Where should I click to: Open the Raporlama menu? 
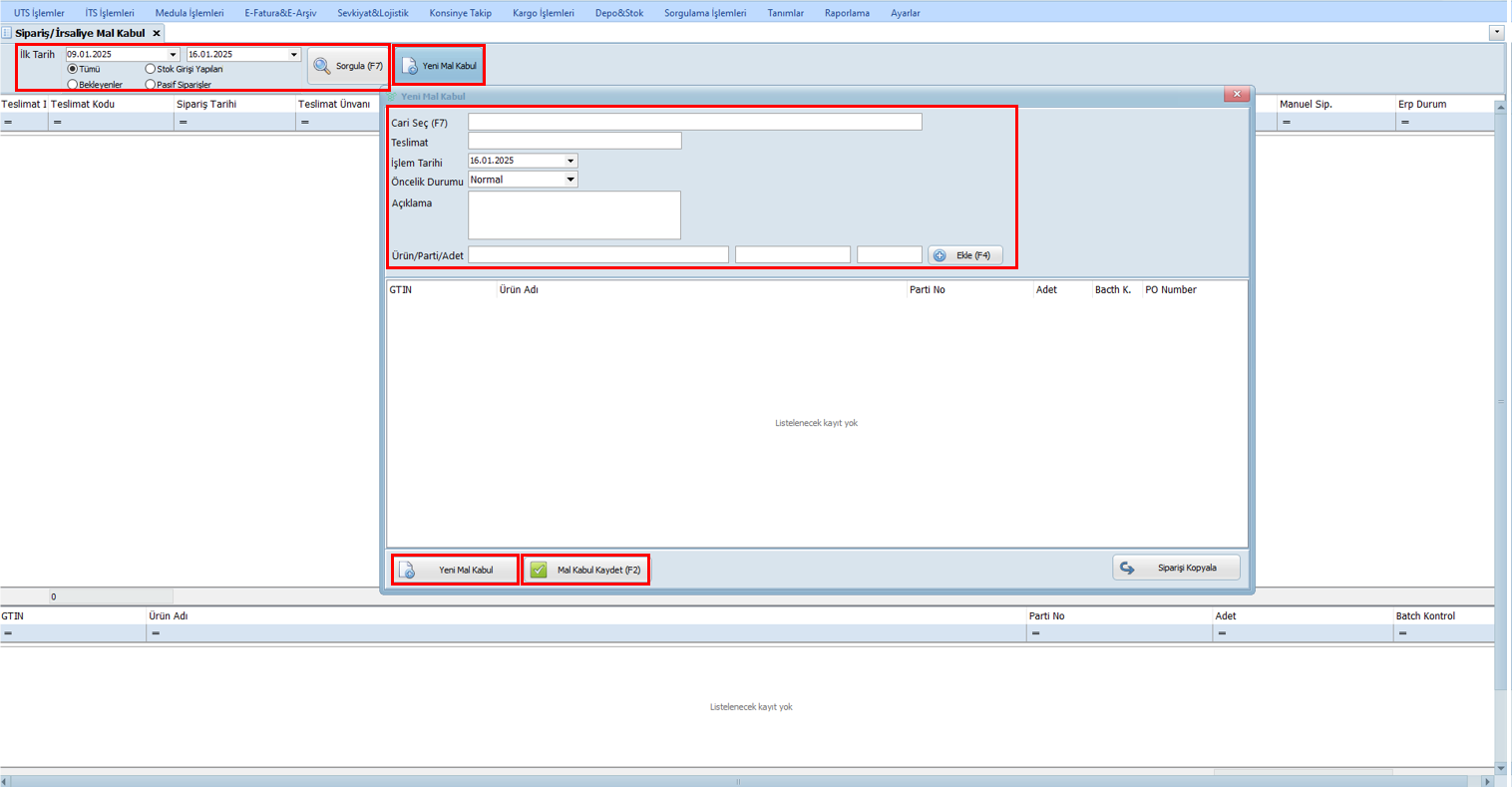847,13
